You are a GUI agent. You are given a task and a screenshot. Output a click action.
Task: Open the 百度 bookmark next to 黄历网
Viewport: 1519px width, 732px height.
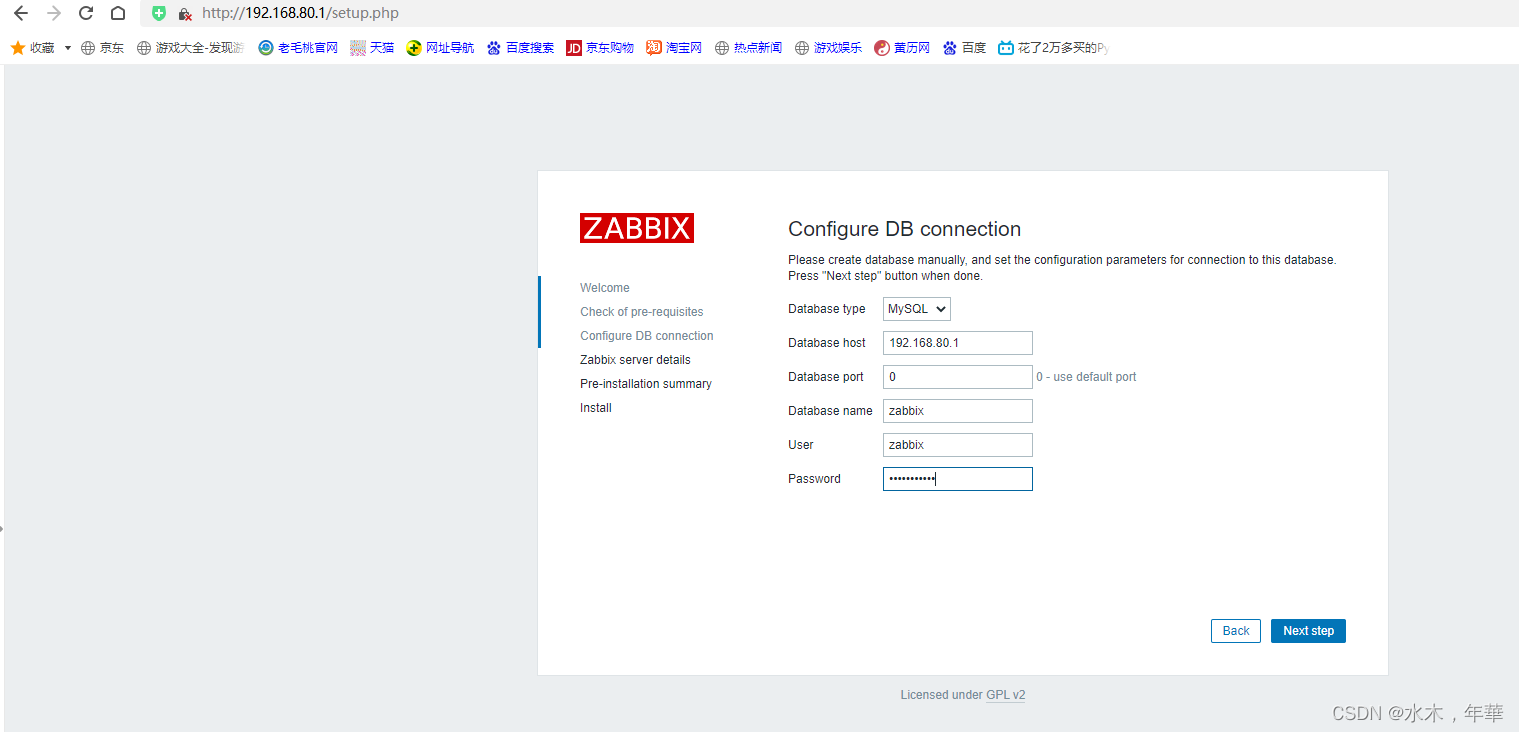[x=964, y=48]
